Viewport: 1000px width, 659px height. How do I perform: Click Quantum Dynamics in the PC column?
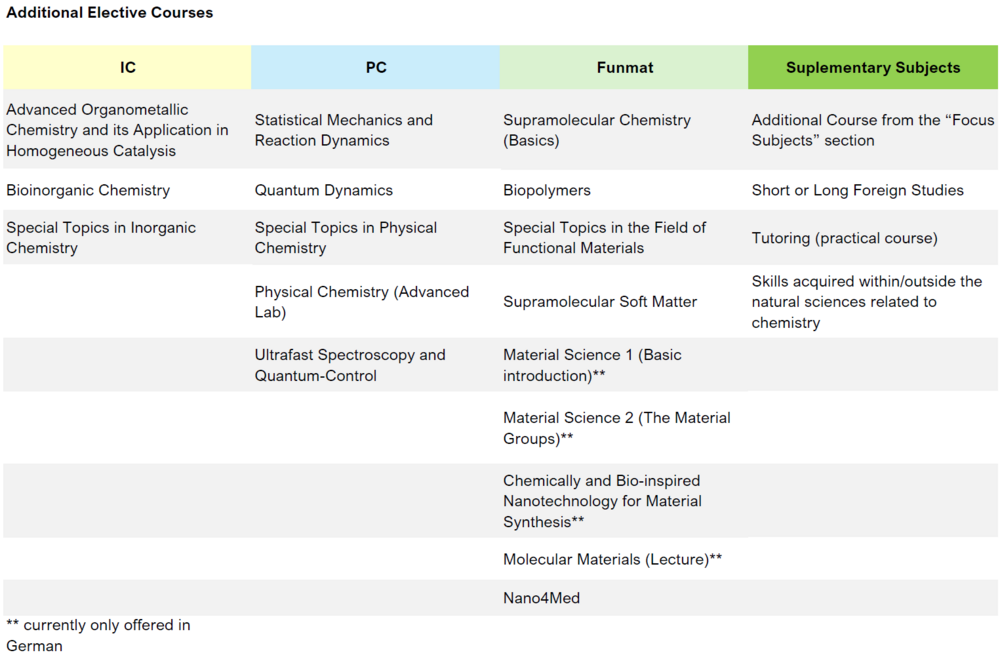click(323, 190)
